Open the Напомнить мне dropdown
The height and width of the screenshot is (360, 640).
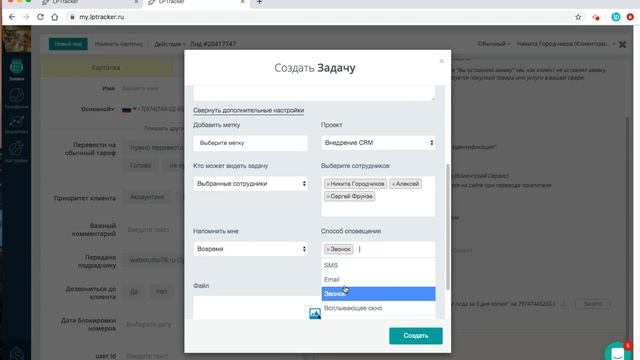[x=251, y=249]
